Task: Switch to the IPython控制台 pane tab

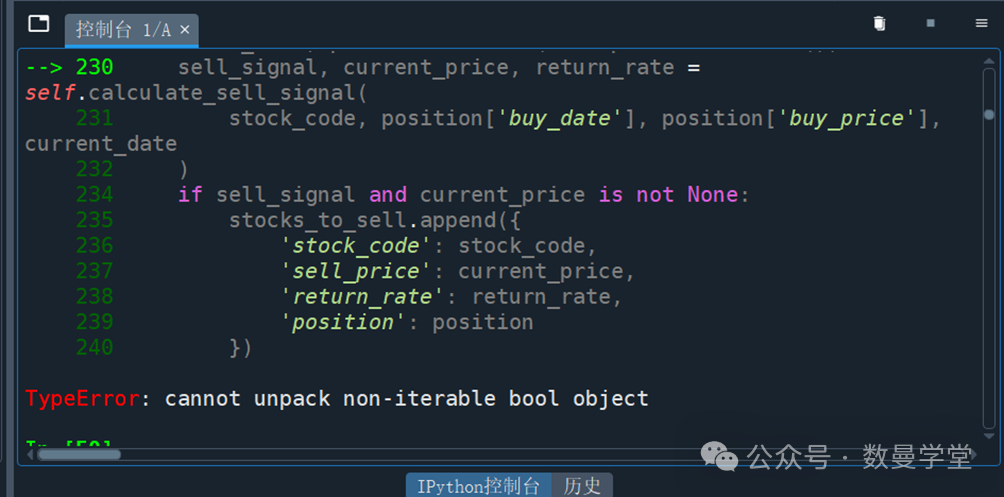Action: [478, 486]
